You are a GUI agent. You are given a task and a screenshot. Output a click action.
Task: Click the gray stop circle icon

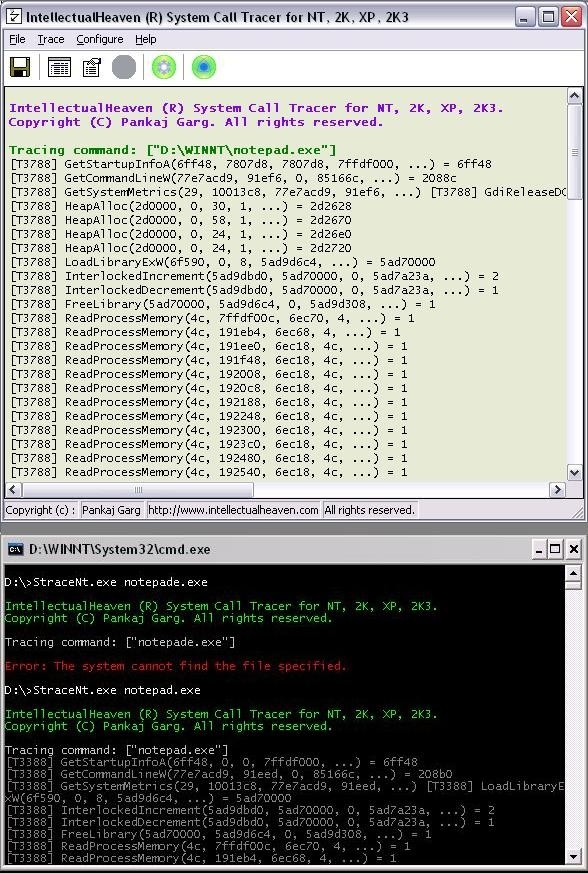[x=124, y=67]
